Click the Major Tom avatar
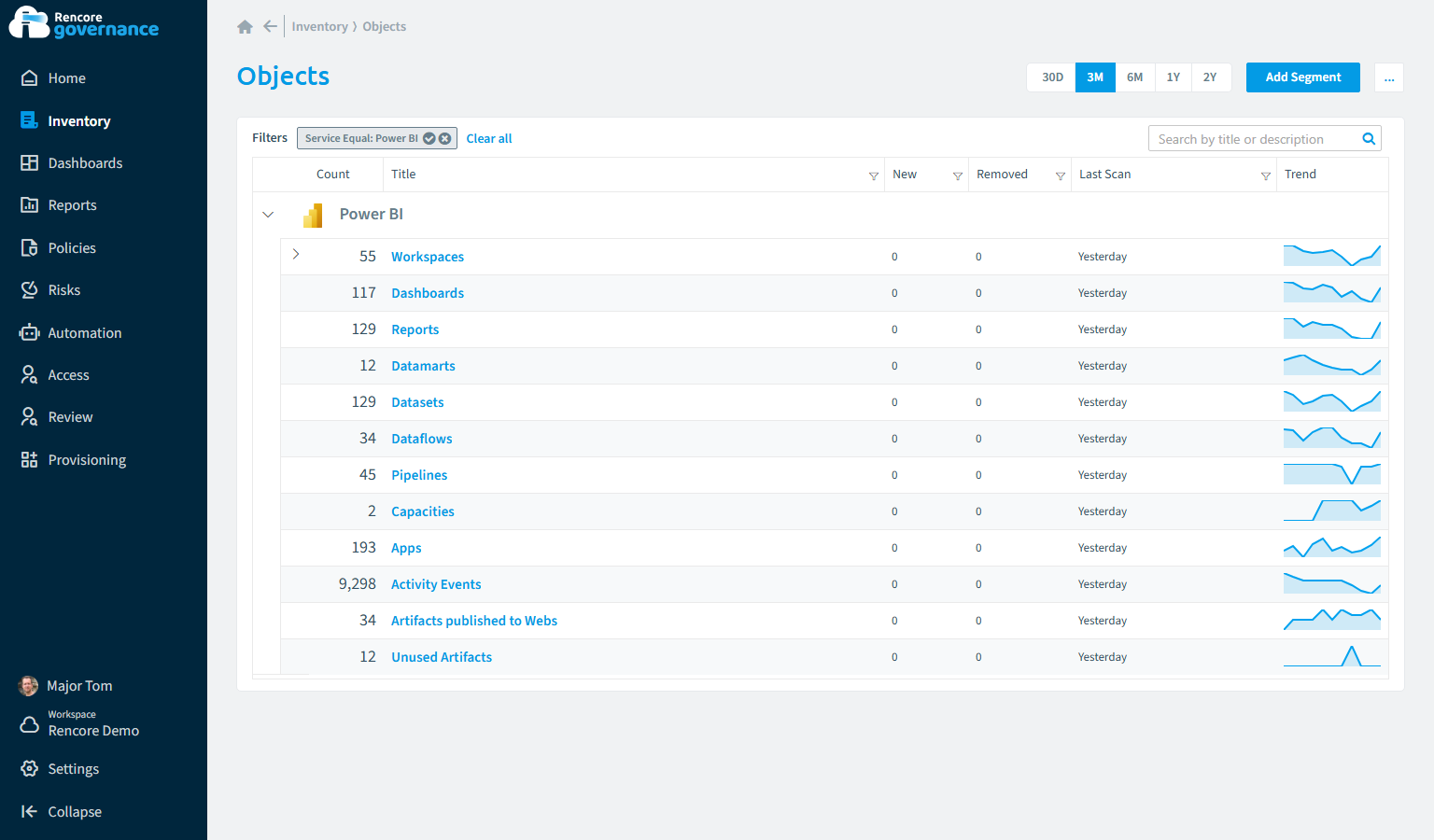This screenshot has height=840, width=1434. click(29, 686)
